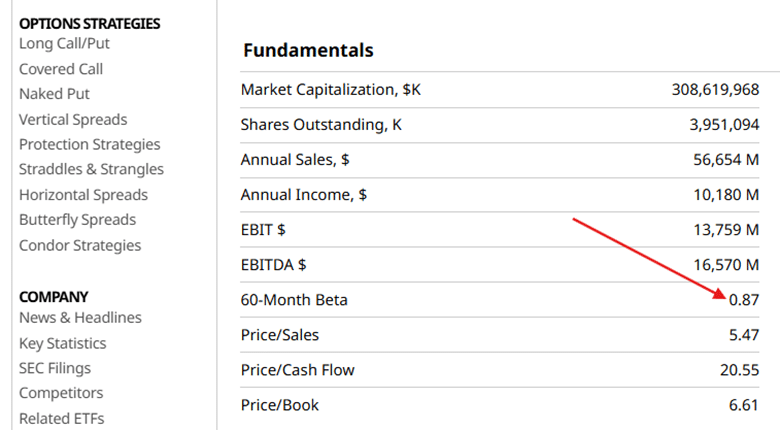Viewport: 780px width, 430px height.
Task: Select Covered Call in sidebar
Action: tap(61, 69)
